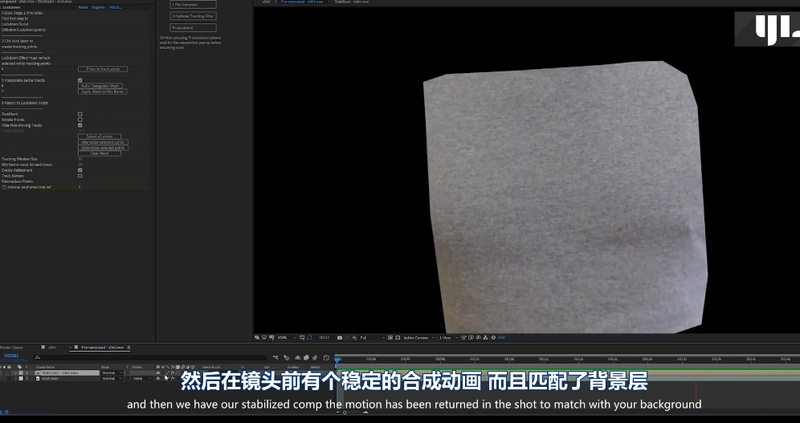Click the Register link in Lockdown effect
This screenshot has height=423, width=800.
98,7
